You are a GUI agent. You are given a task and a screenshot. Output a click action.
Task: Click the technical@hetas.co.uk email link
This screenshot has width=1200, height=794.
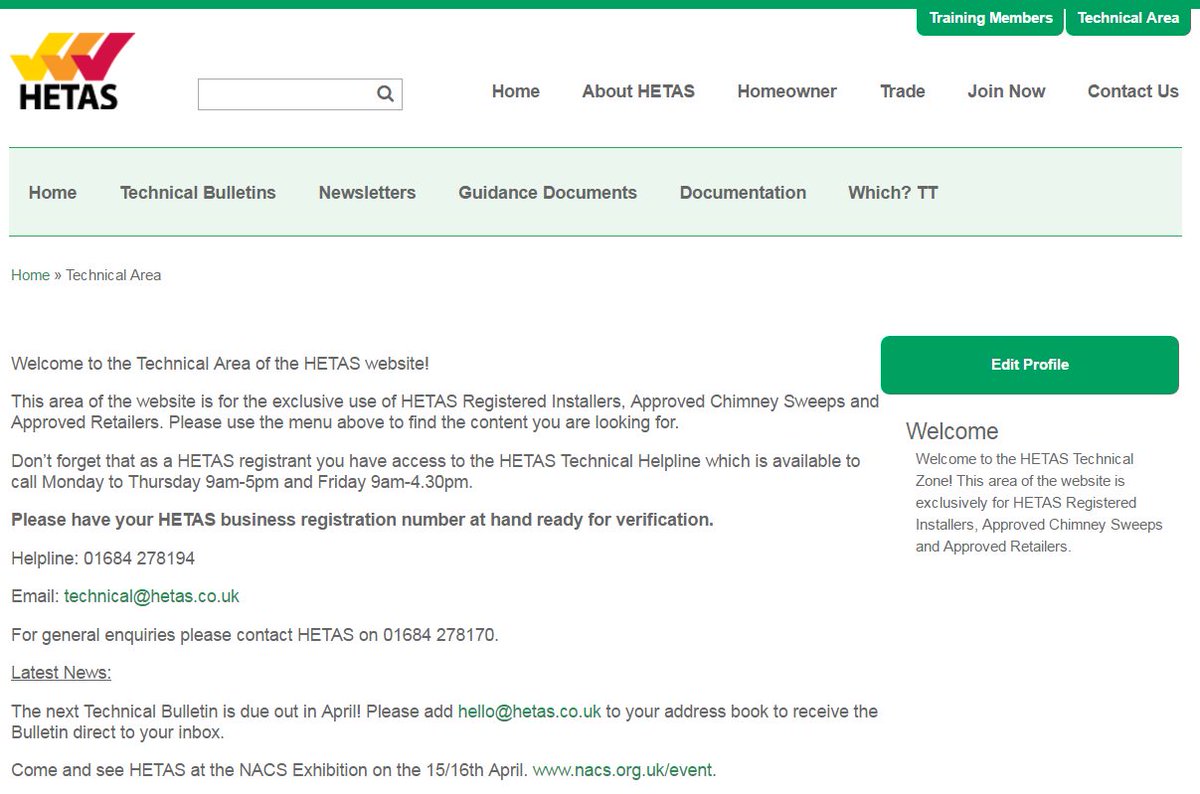coord(152,596)
